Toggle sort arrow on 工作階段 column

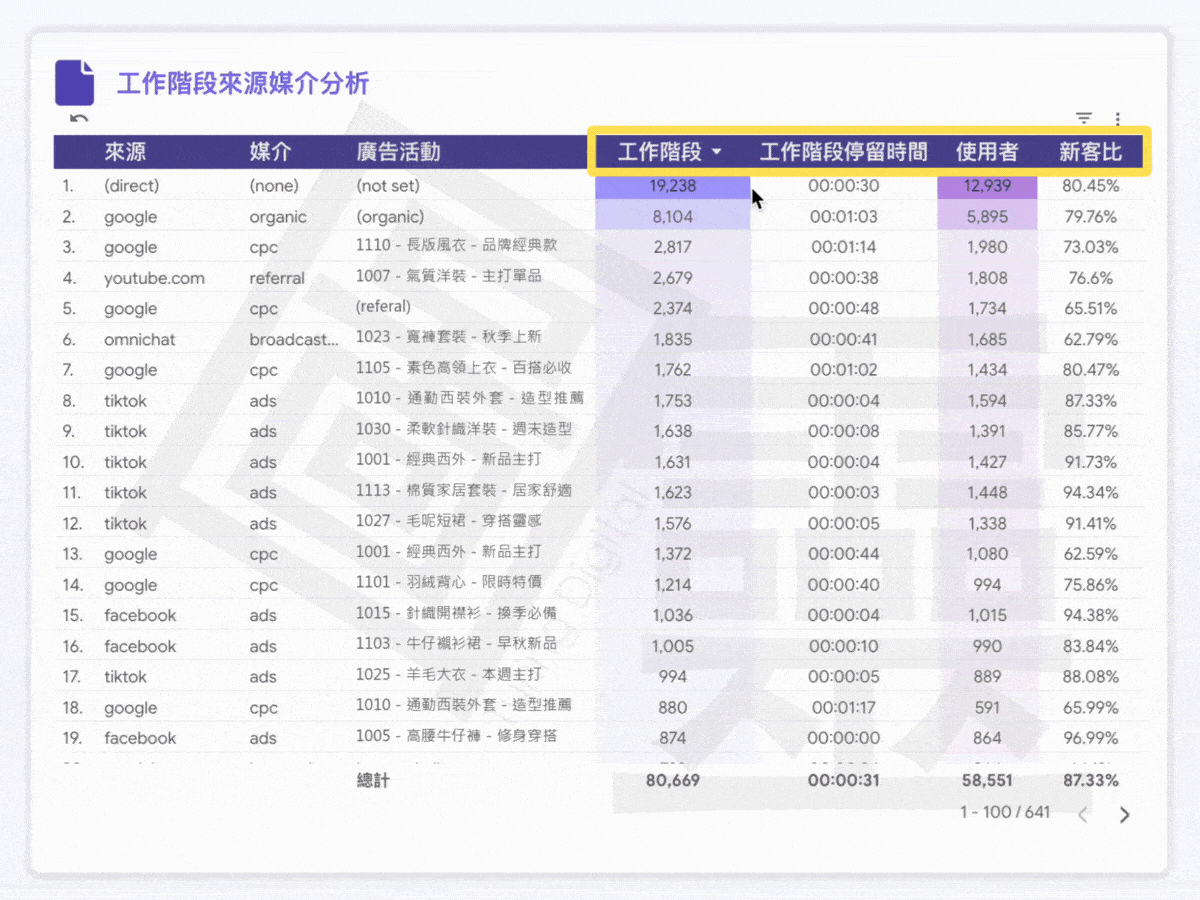(x=716, y=153)
